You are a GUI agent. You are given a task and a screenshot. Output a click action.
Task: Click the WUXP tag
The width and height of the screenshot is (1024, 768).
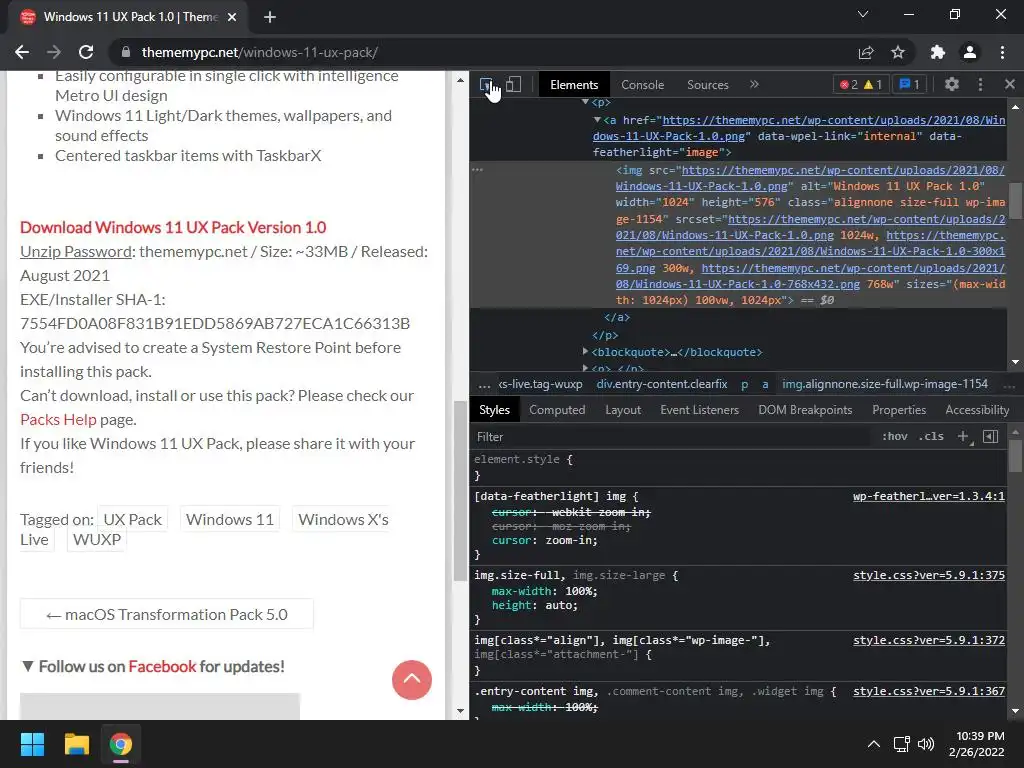tap(97, 539)
